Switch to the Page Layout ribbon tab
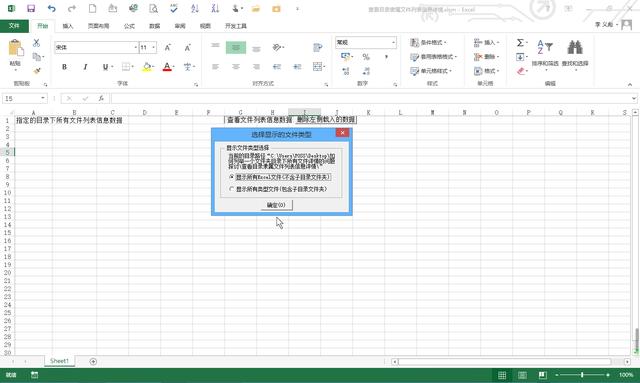Image resolution: width=640 pixels, height=383 pixels. click(98, 26)
